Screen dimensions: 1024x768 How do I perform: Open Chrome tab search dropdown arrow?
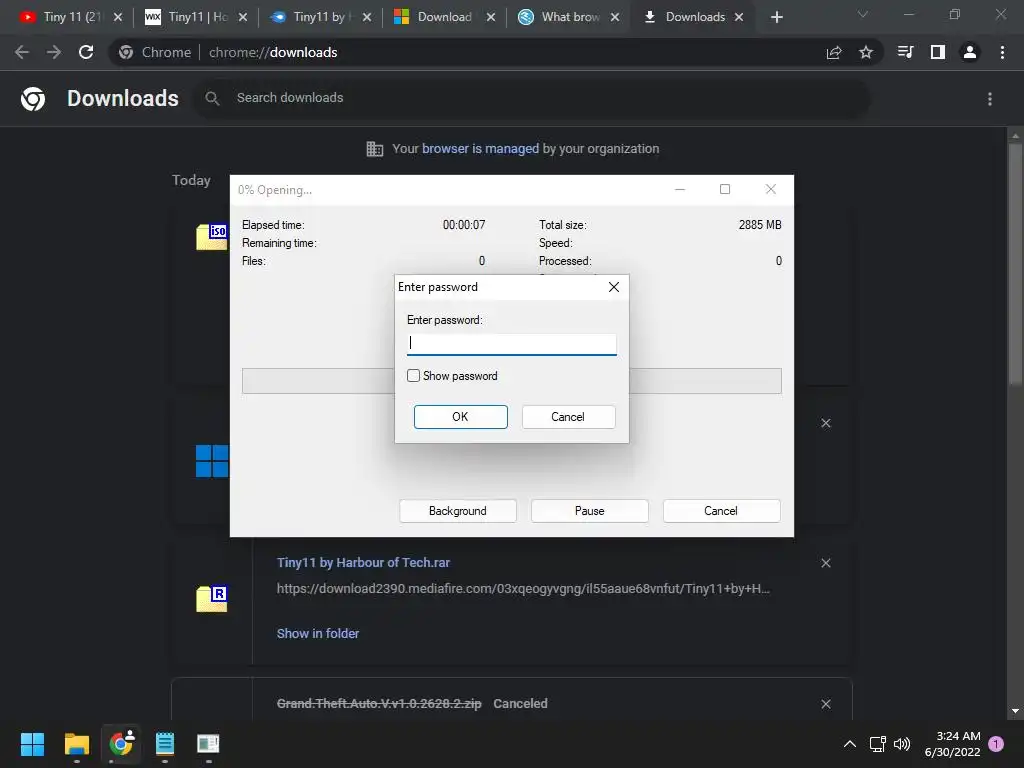click(x=863, y=14)
